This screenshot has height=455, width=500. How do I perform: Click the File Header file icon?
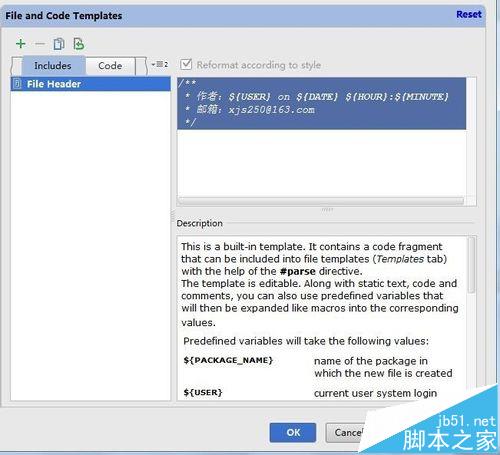17,84
